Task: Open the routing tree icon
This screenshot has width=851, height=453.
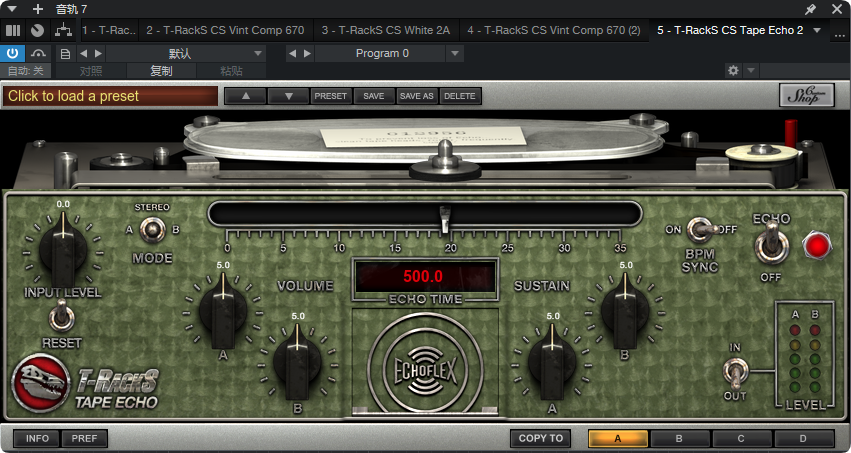Action: (63, 30)
